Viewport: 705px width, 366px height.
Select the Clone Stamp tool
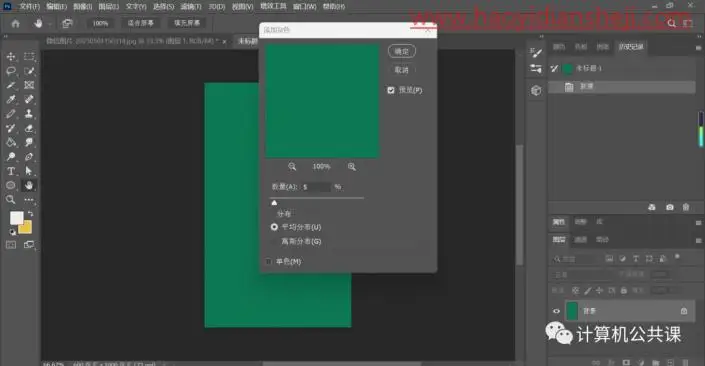(x=29, y=114)
